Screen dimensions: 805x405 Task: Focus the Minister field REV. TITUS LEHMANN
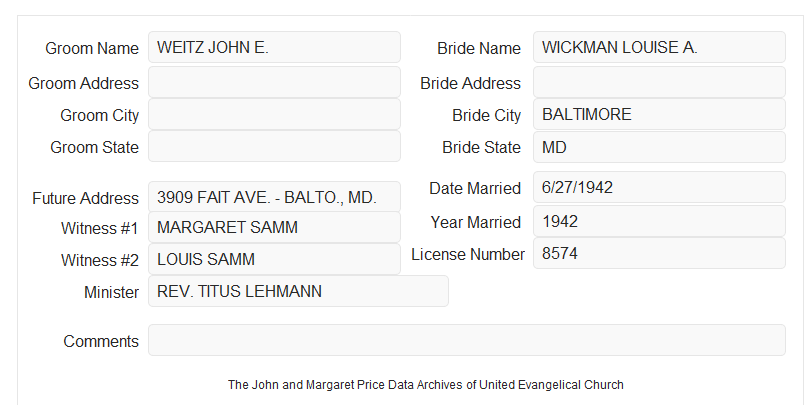tap(298, 291)
